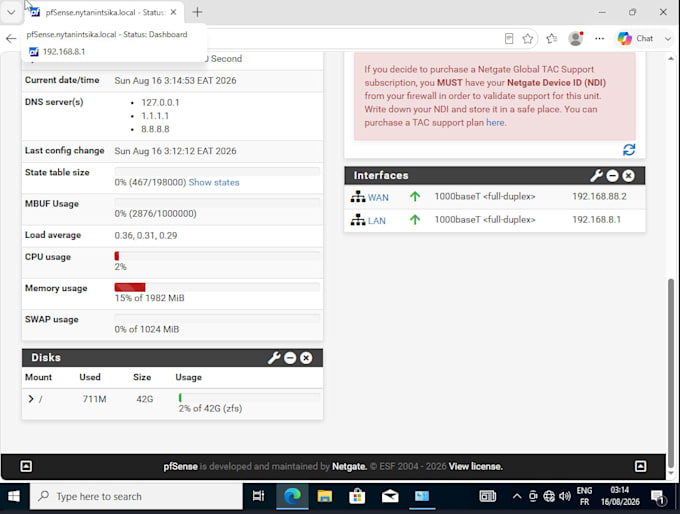Click the footer right arrow box icon
Viewport: 680px width, 514px height.
coord(641,466)
